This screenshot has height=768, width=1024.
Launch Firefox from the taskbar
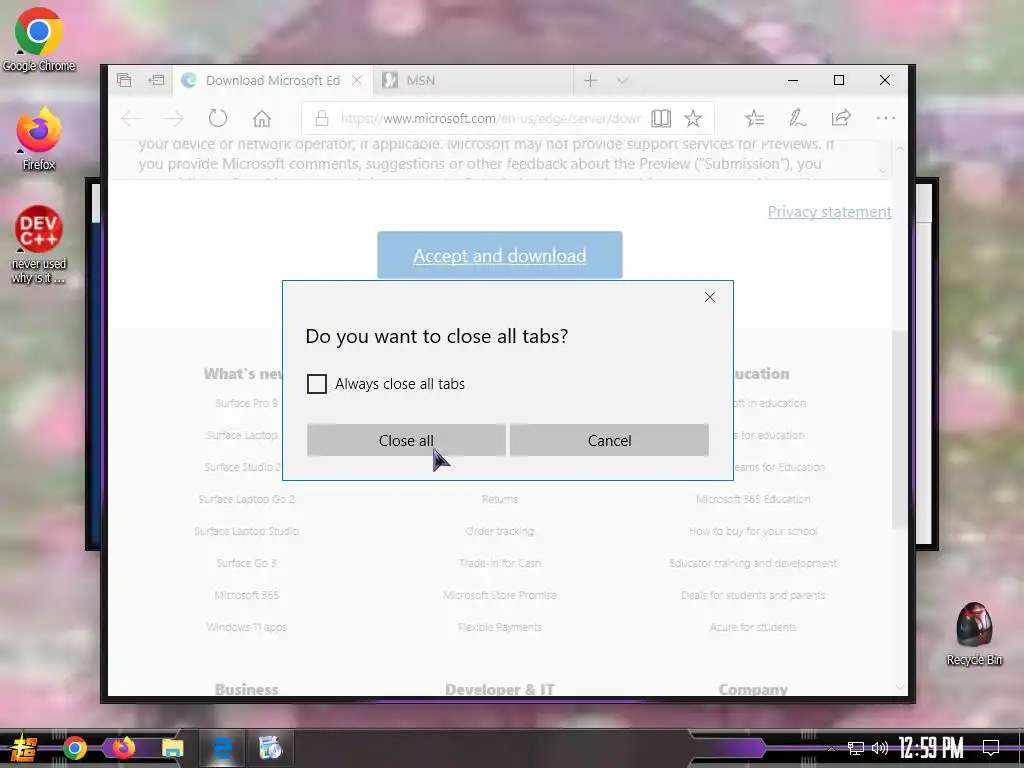(123, 748)
